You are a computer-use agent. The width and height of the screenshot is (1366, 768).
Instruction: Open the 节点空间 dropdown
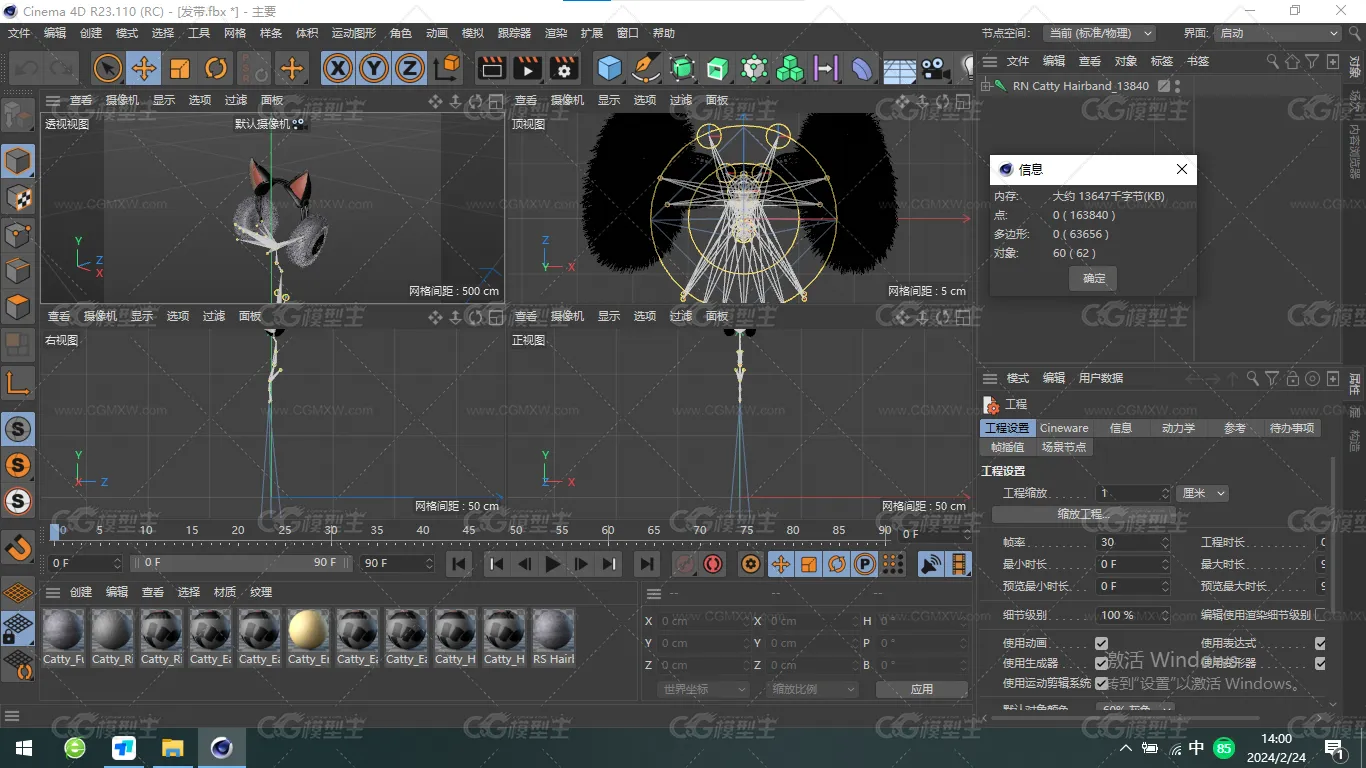pos(1099,33)
